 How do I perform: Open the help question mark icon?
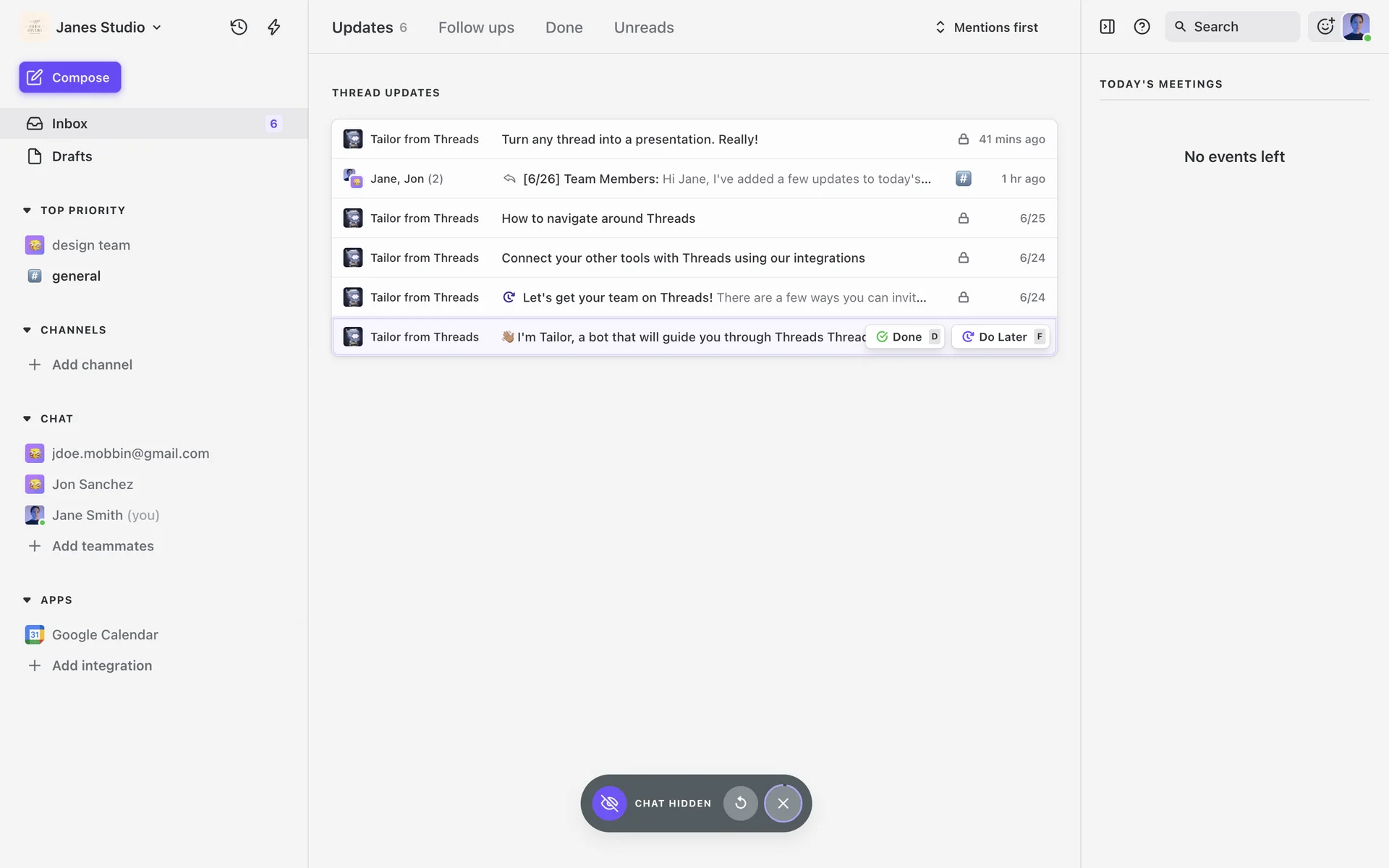point(1142,27)
